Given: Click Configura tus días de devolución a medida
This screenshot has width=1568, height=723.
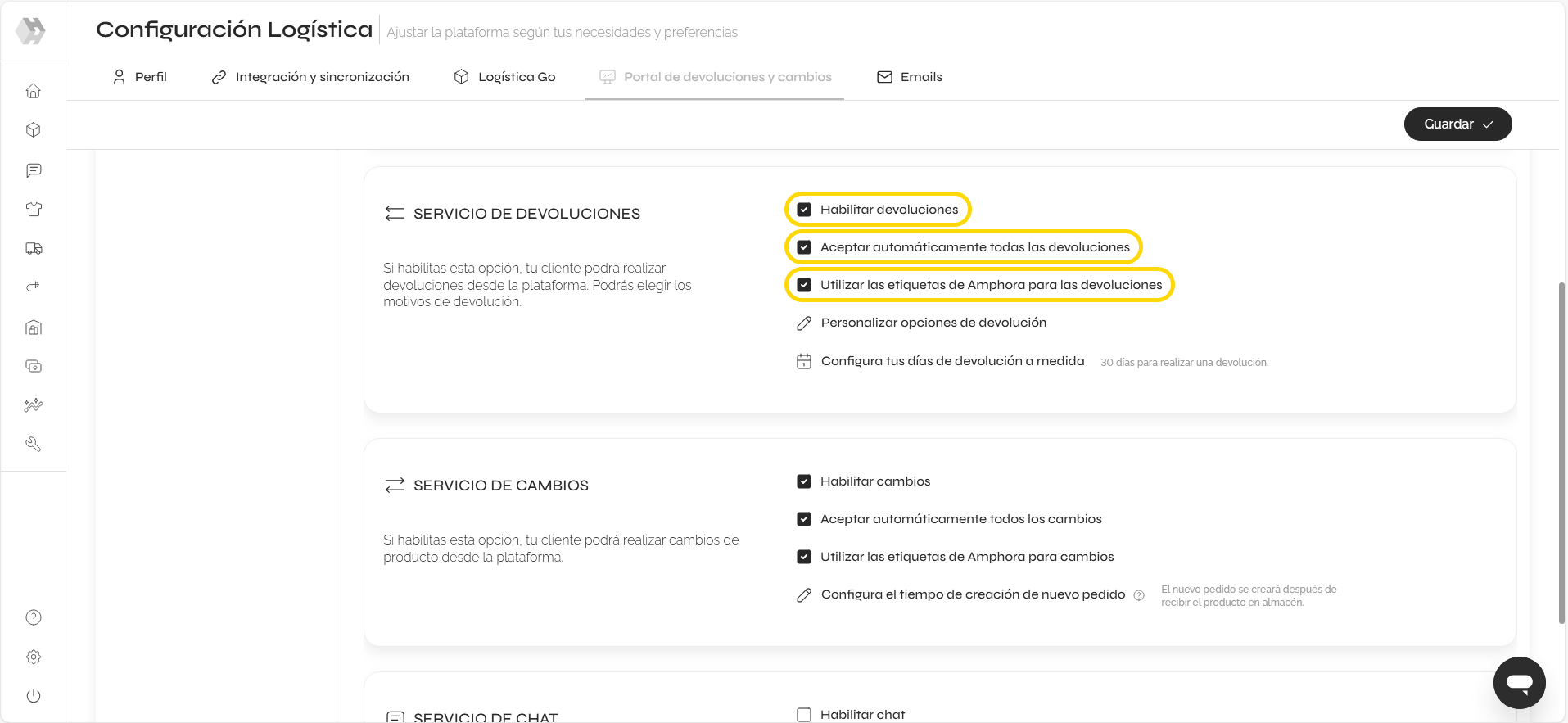Looking at the screenshot, I should [x=951, y=361].
